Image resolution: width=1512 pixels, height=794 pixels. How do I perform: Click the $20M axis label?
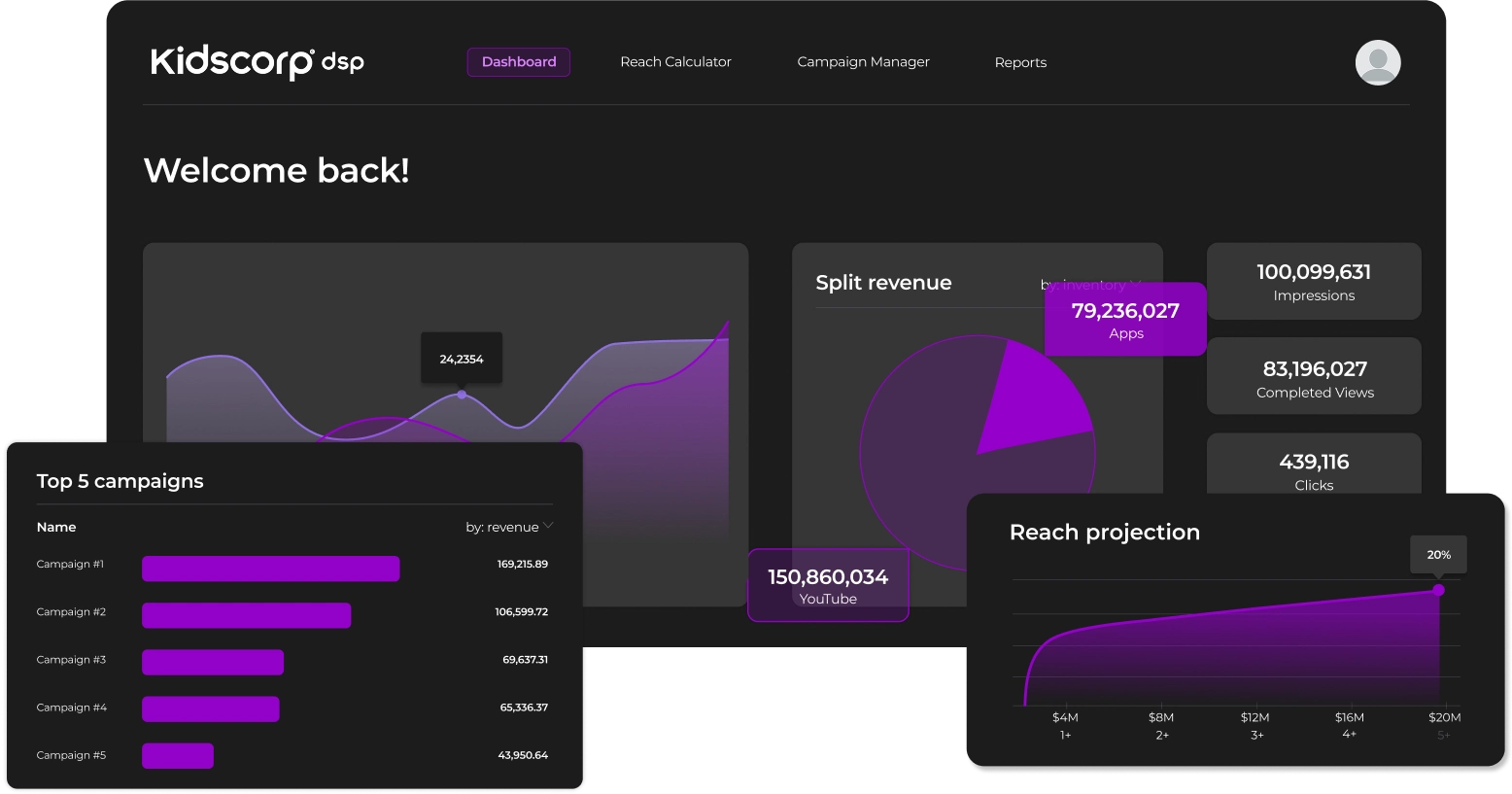point(1445,717)
